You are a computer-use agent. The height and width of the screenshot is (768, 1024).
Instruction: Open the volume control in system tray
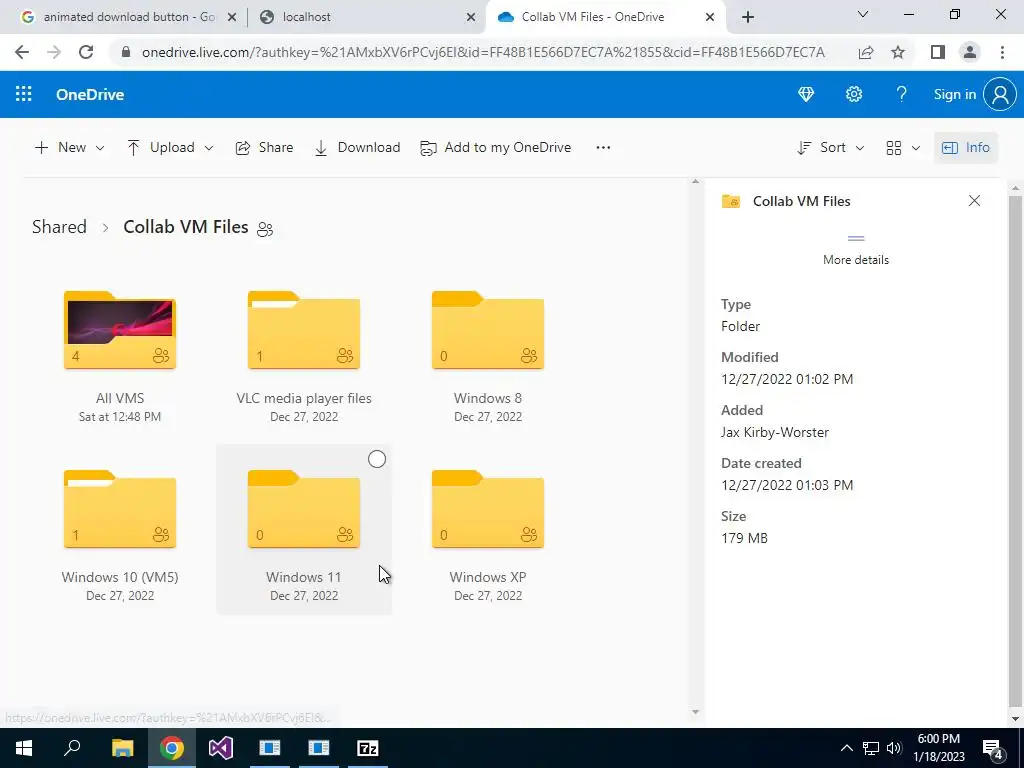[x=894, y=748]
